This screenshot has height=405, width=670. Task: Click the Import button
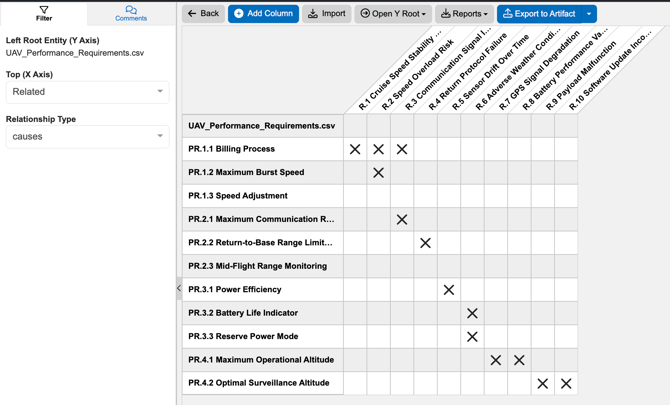point(327,14)
